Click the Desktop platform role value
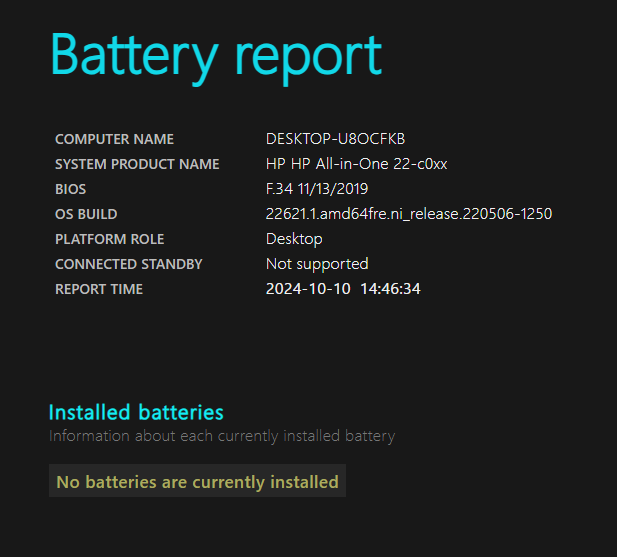 294,239
